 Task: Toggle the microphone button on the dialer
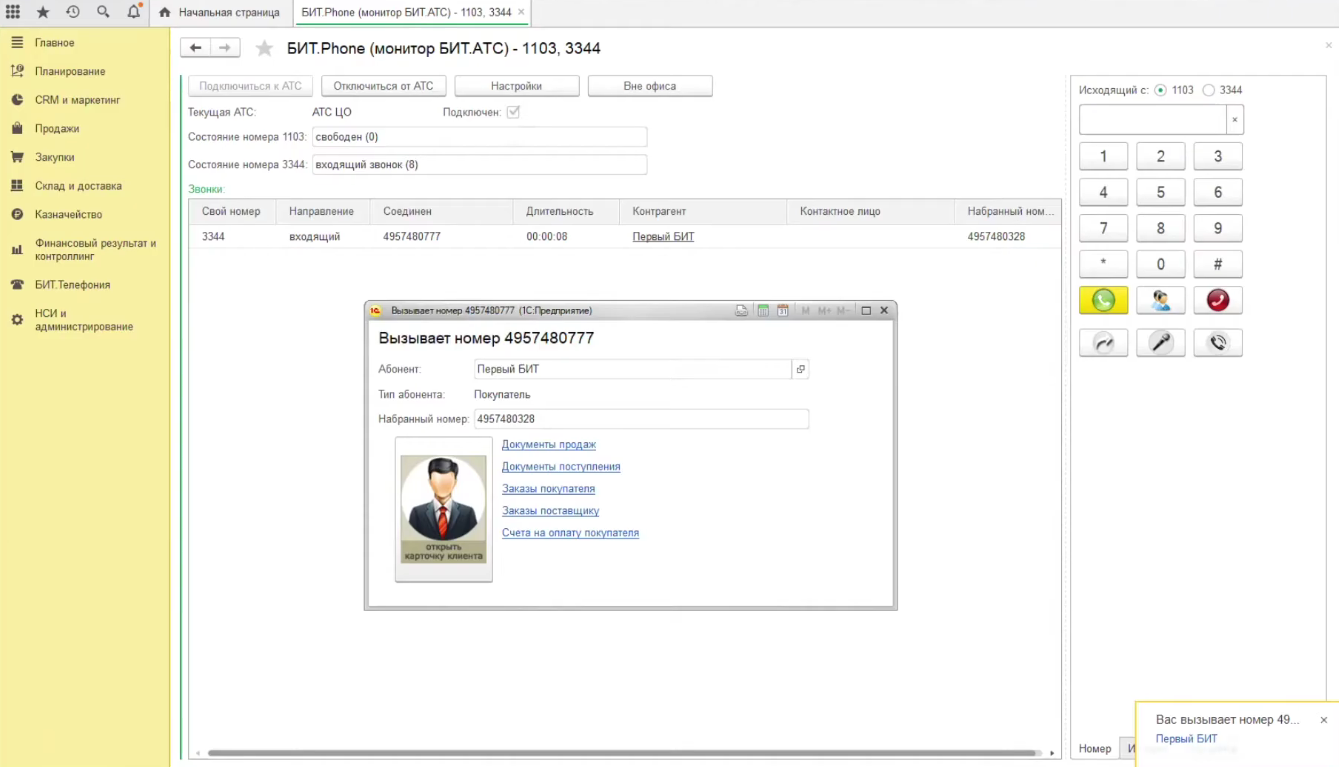click(x=1161, y=343)
